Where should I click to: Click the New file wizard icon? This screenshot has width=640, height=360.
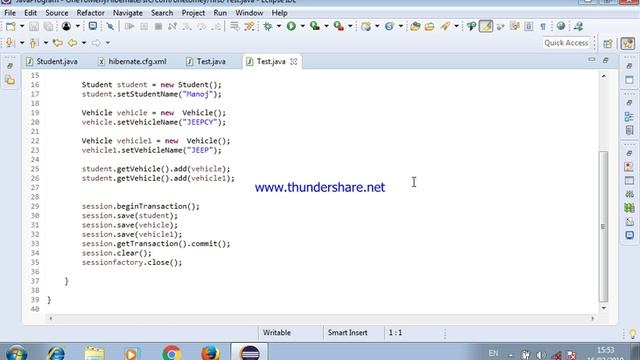tap(11, 27)
